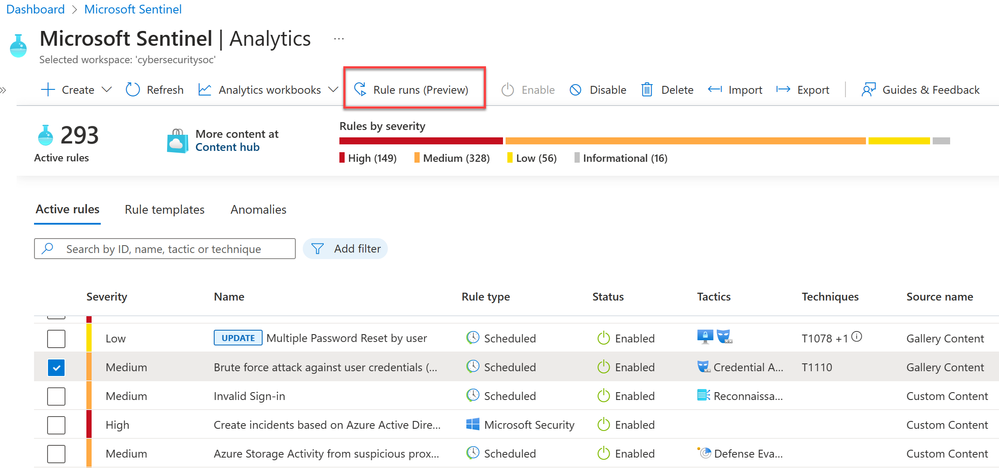Sort by the Severity column header
Screen dimensions: 999x468
point(107,297)
